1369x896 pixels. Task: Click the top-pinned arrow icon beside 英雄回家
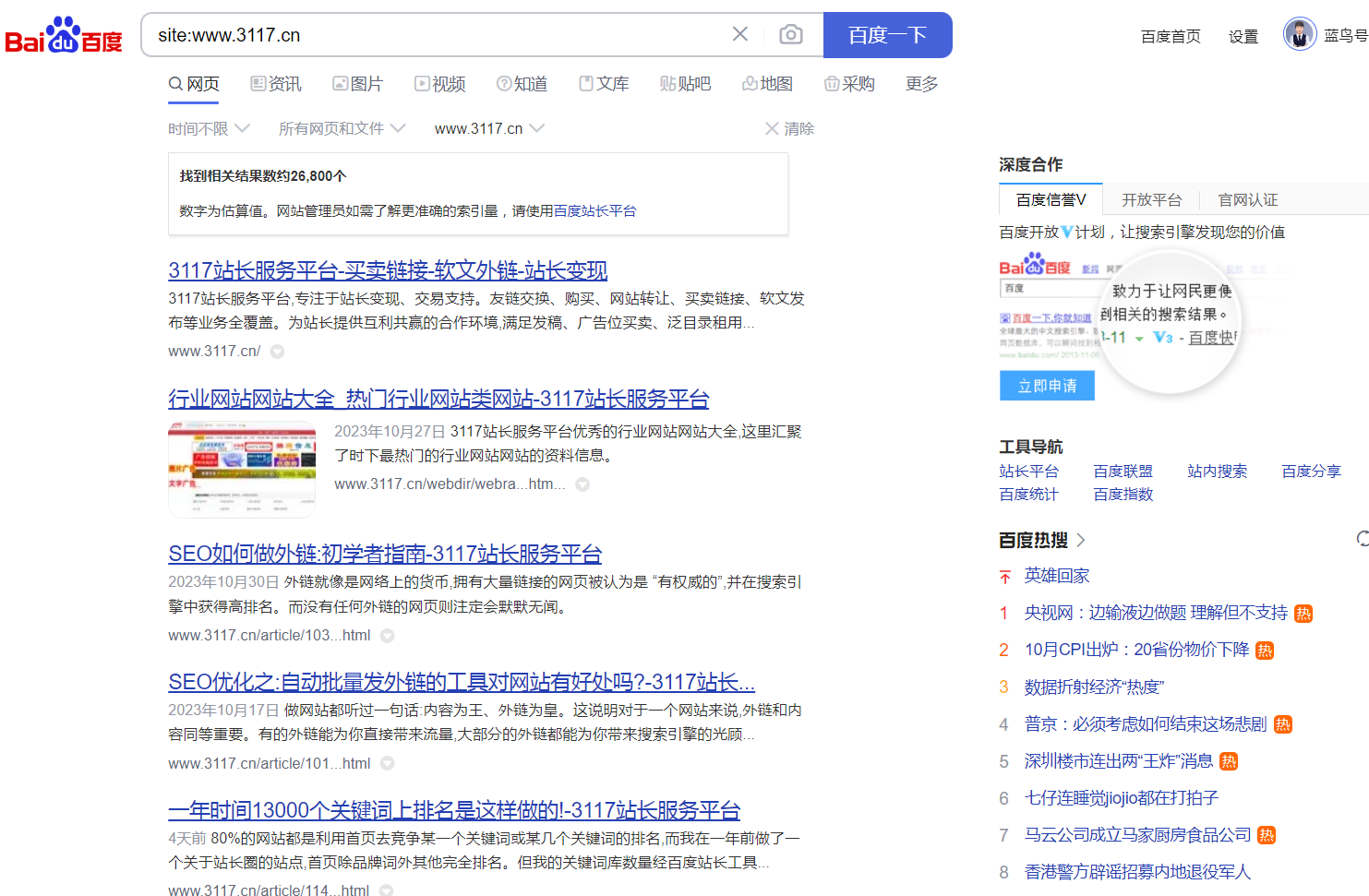[1004, 577]
